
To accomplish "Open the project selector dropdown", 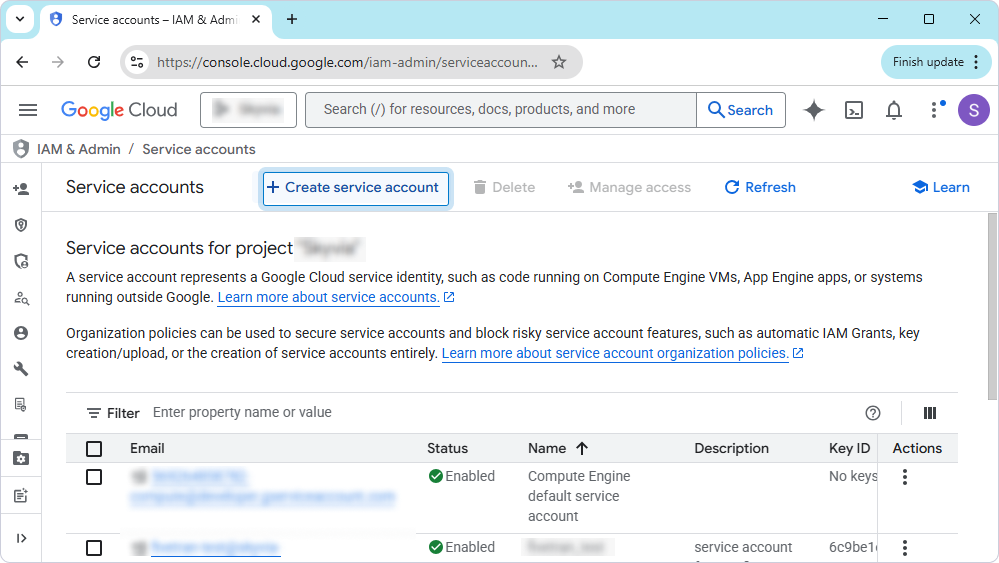I will tap(248, 110).
